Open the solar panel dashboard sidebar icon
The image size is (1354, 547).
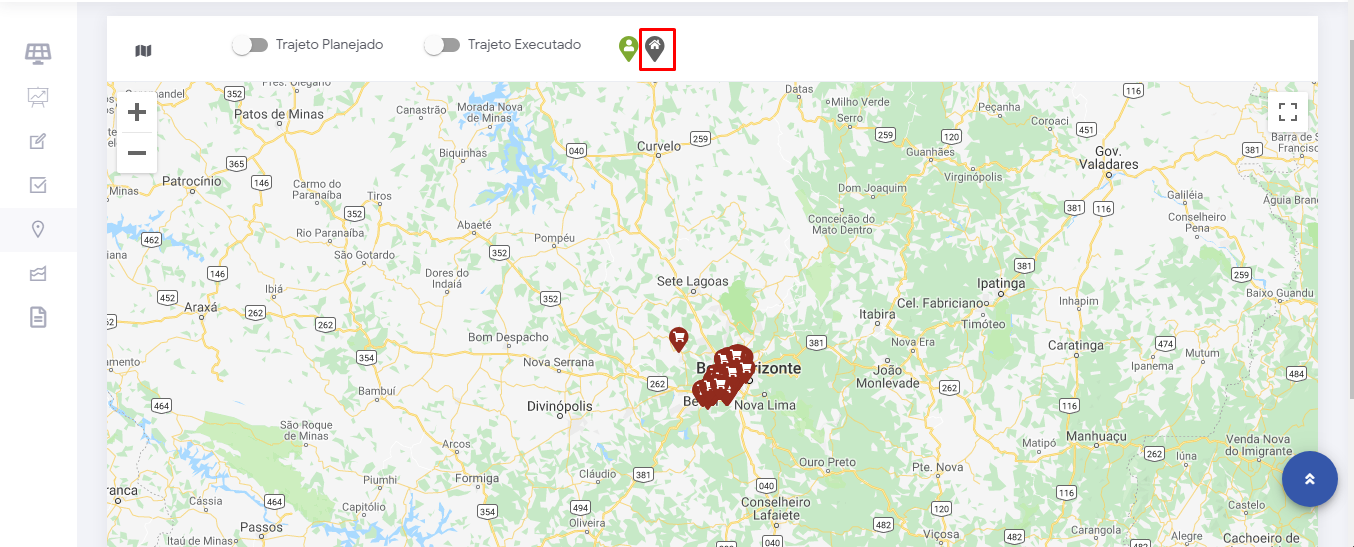point(38,53)
